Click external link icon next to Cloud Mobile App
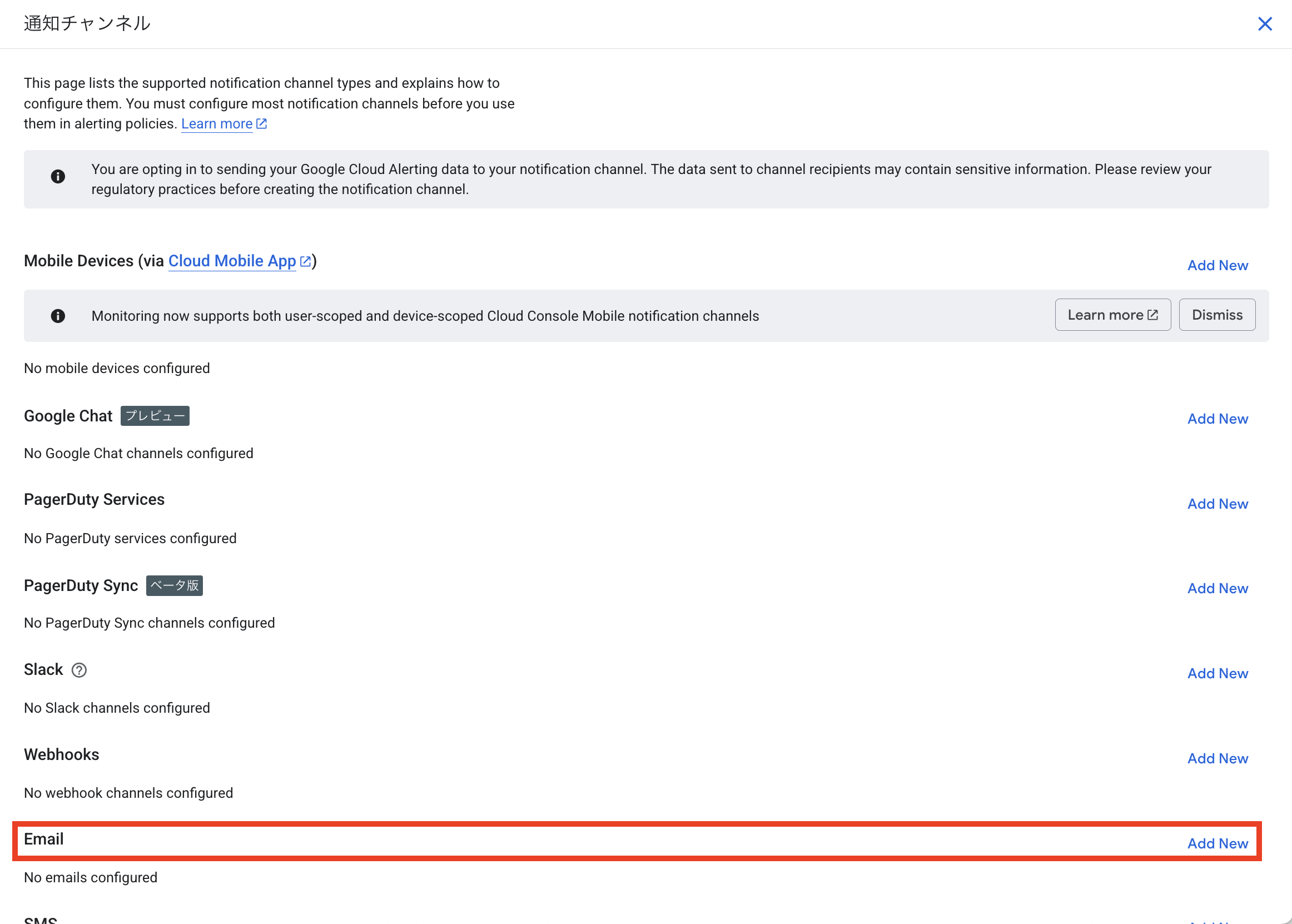1292x924 pixels. [x=306, y=261]
